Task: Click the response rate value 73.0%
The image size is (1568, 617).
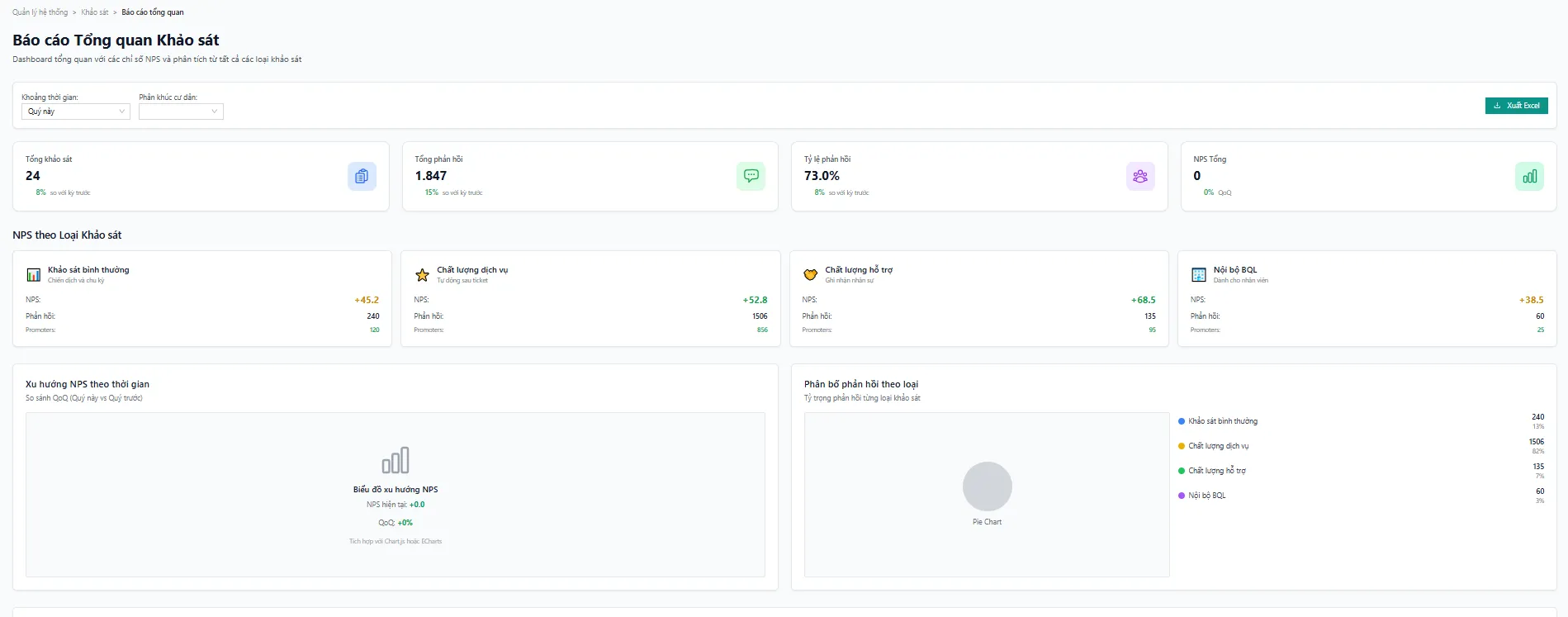Action: point(822,176)
